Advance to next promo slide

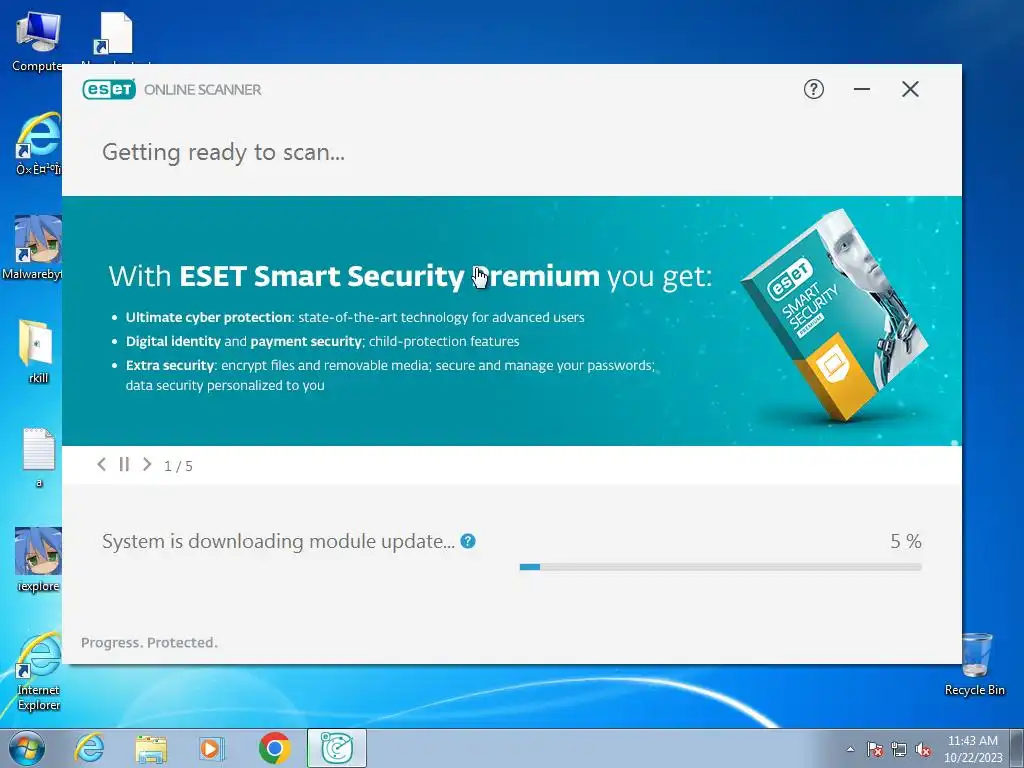[147, 464]
